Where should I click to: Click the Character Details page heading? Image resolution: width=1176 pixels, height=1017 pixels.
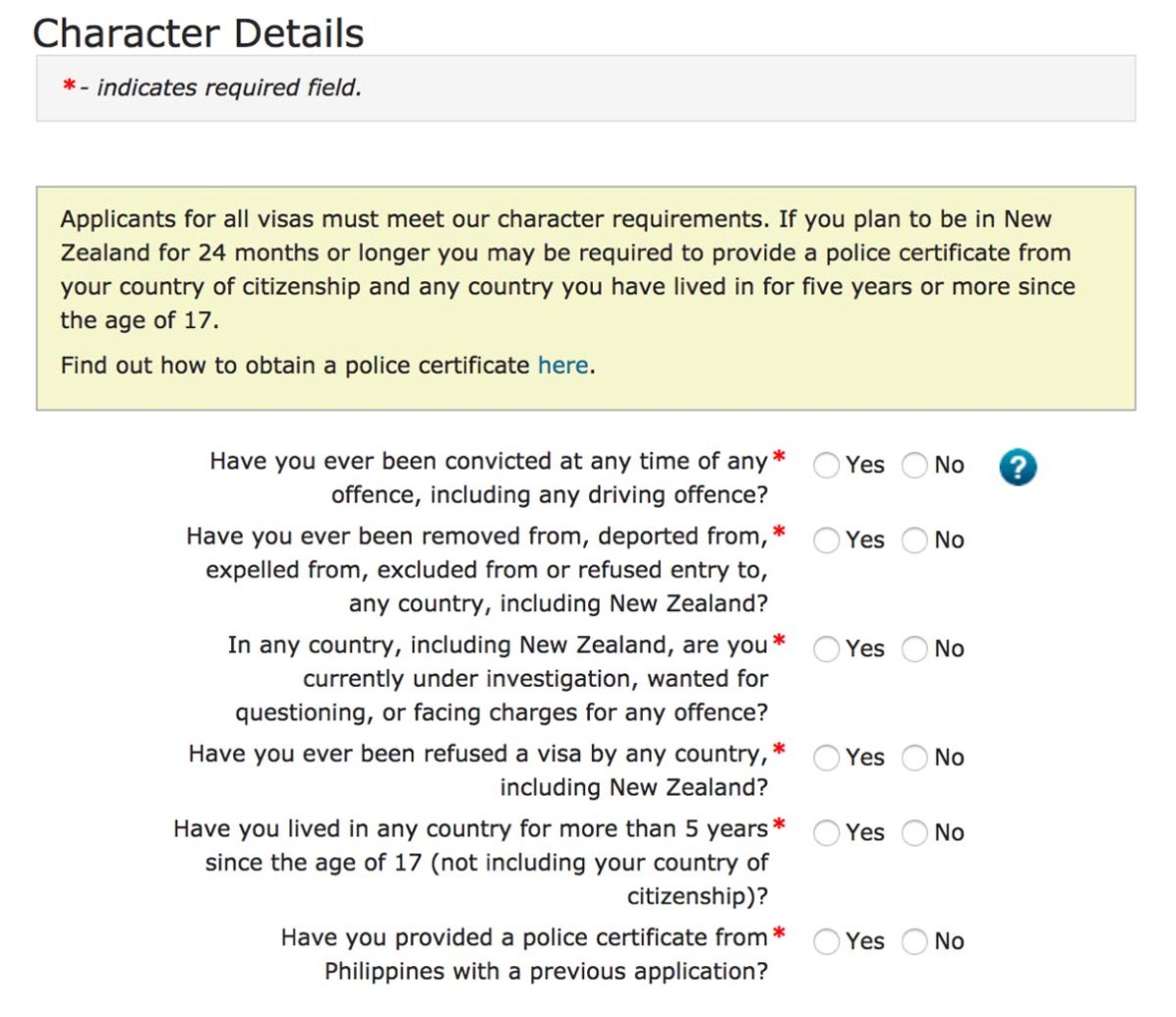(x=197, y=33)
